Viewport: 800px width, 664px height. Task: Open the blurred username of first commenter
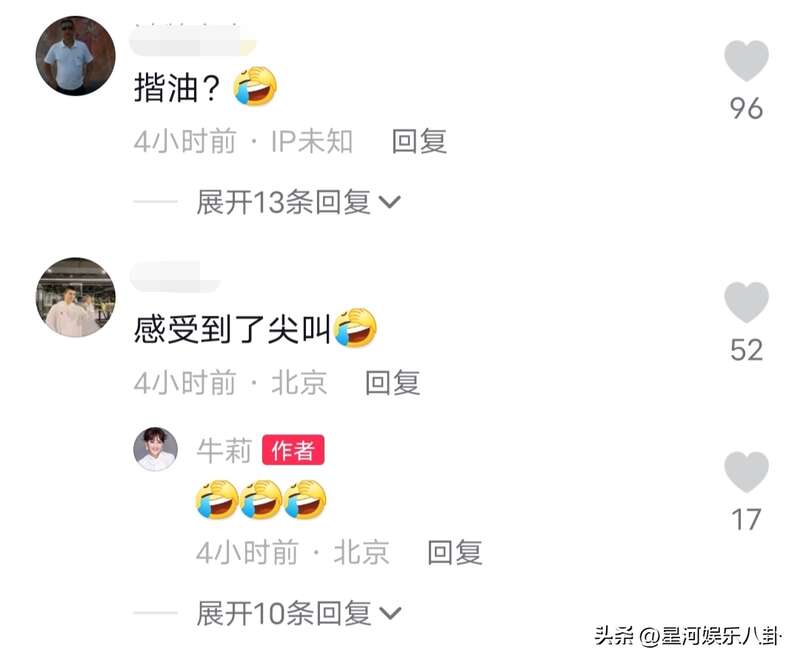(193, 40)
